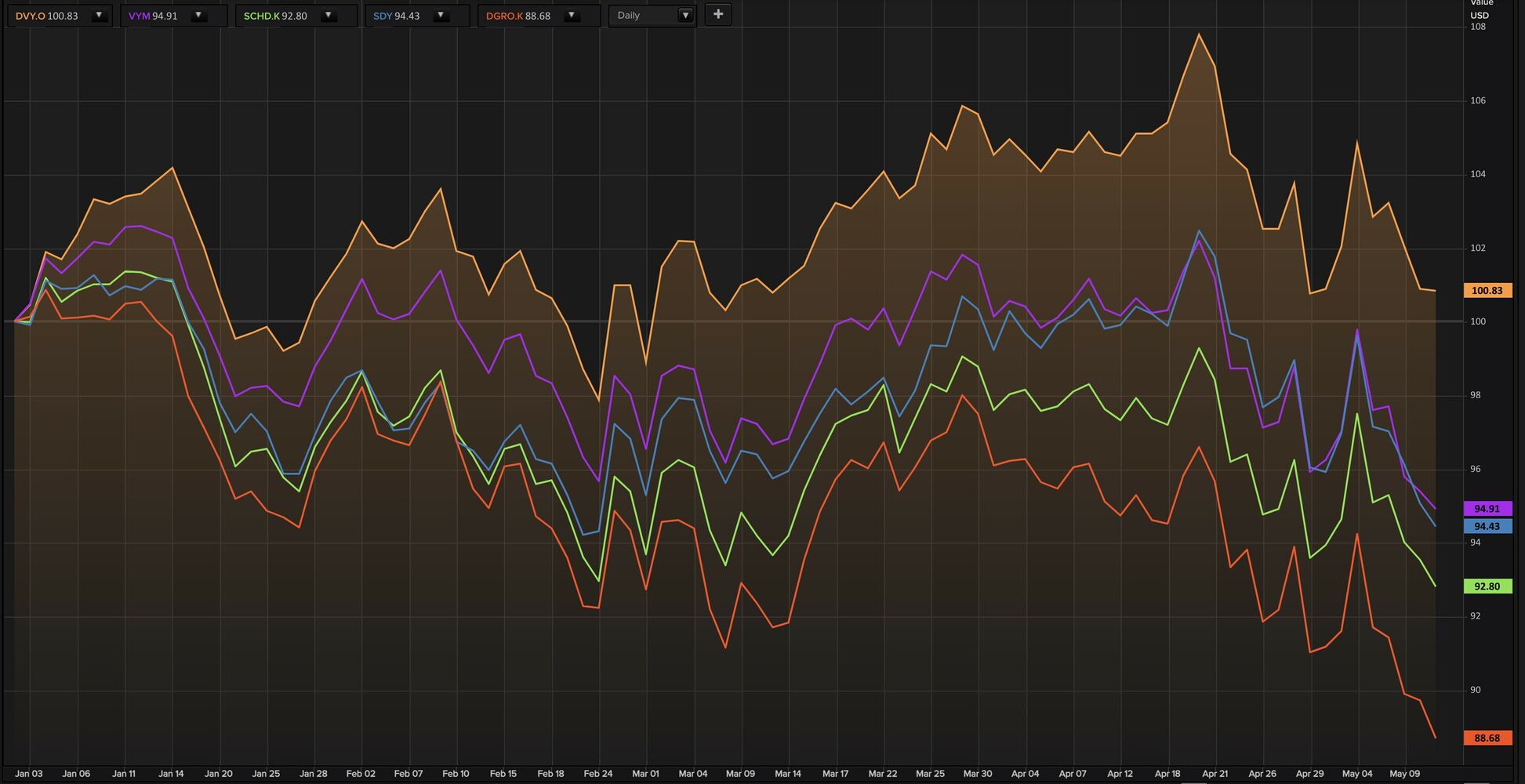1525x784 pixels.
Task: Open the DGRO.K series dropdown arrow
Action: point(572,16)
